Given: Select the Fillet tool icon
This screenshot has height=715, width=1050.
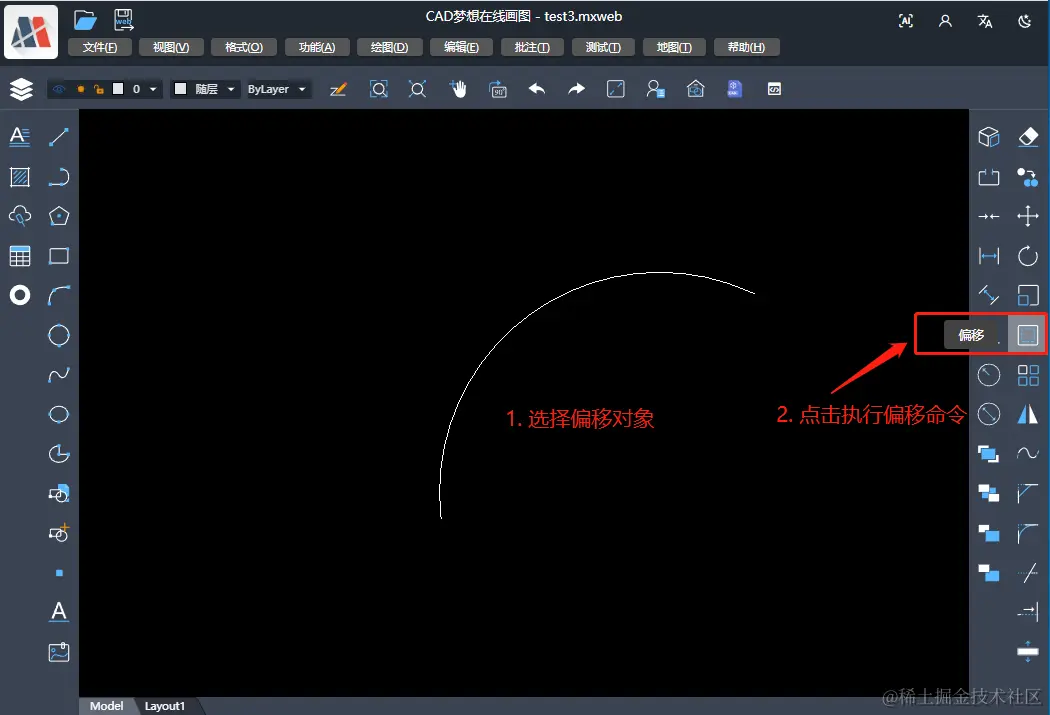Looking at the screenshot, I should tap(1028, 534).
